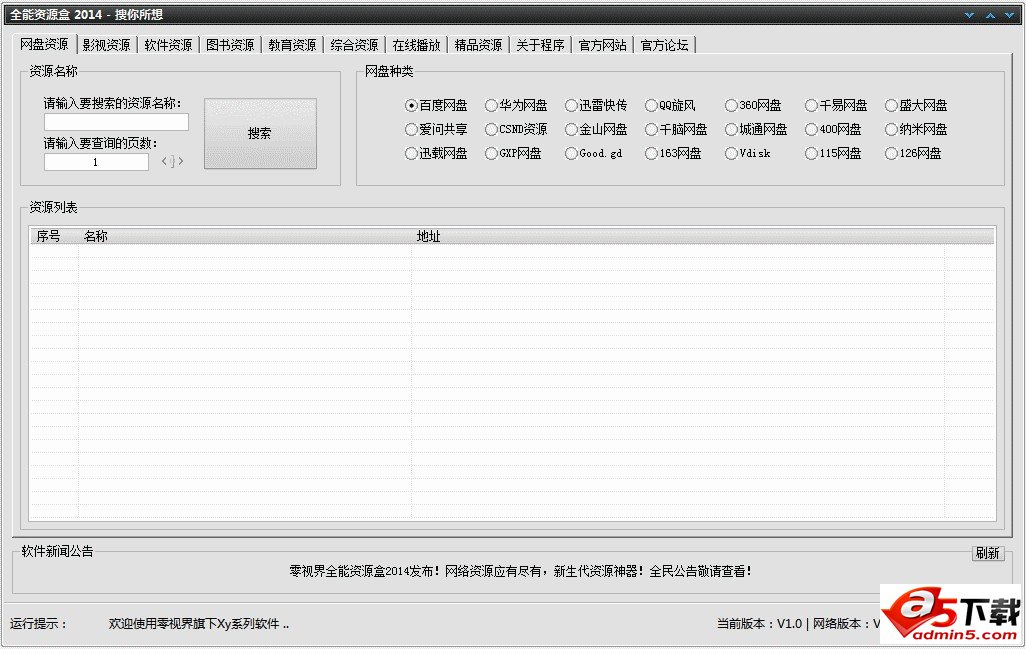Viewport: 1026px width, 649px height.
Task: Switch to the 精品资源 tab
Action: pos(478,44)
